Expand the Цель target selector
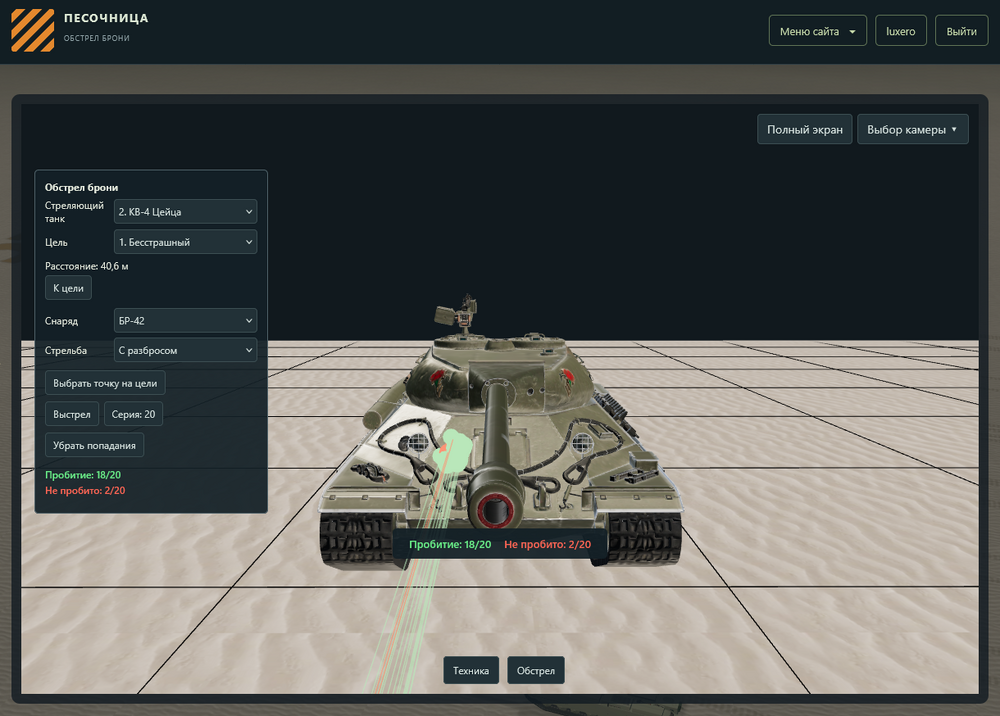Screen dimensions: 1000x716 coord(185,242)
